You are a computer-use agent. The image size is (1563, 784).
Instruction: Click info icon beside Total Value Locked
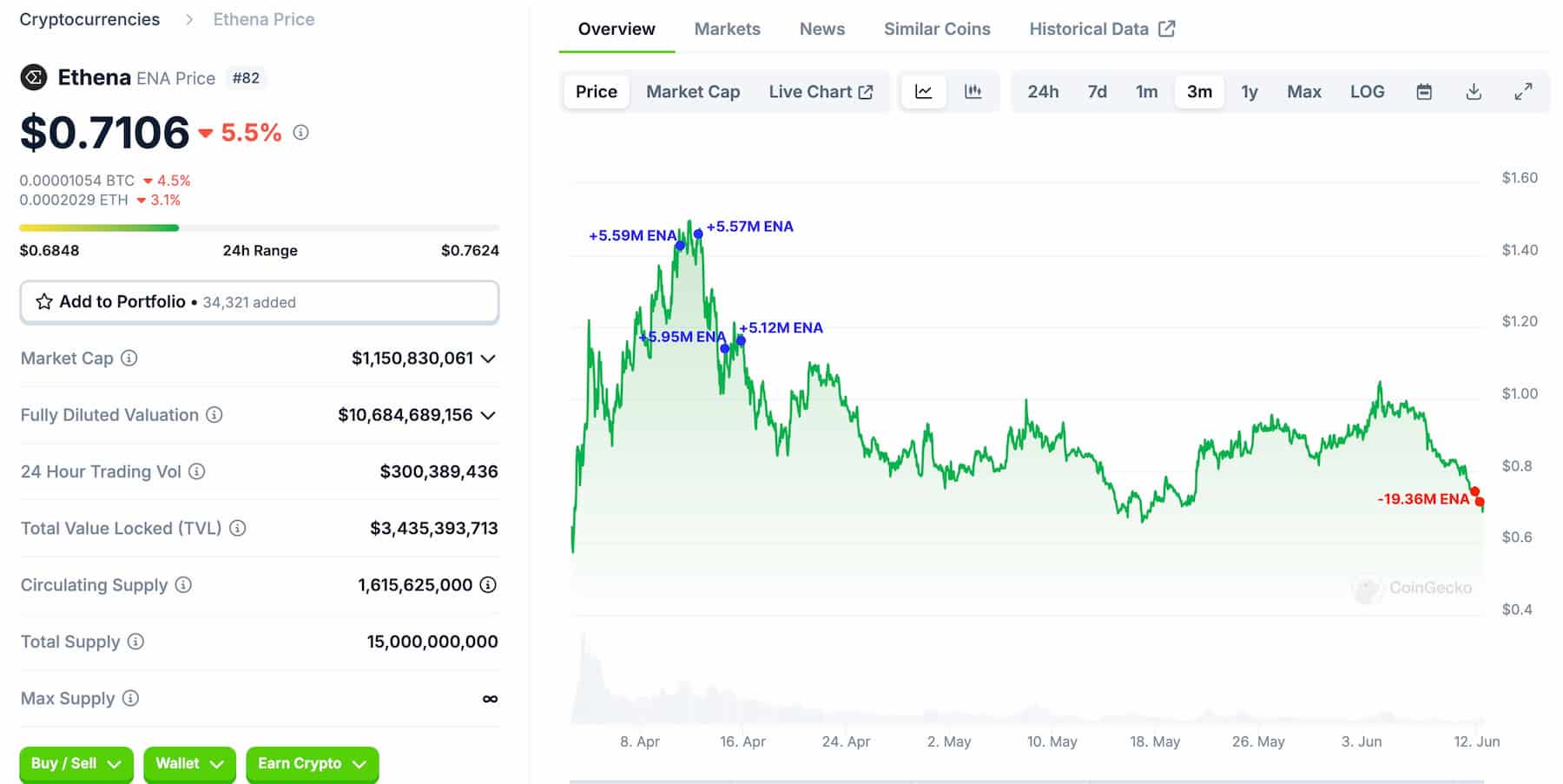pos(237,528)
